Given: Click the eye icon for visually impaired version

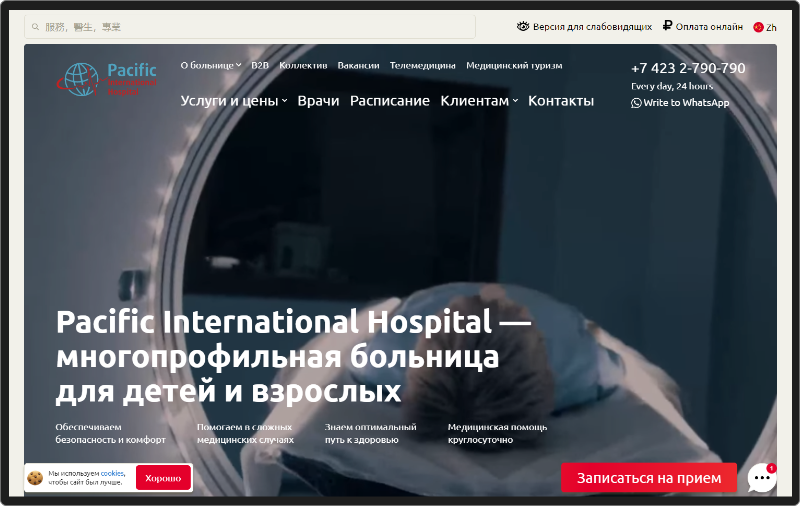Looking at the screenshot, I should pos(523,27).
